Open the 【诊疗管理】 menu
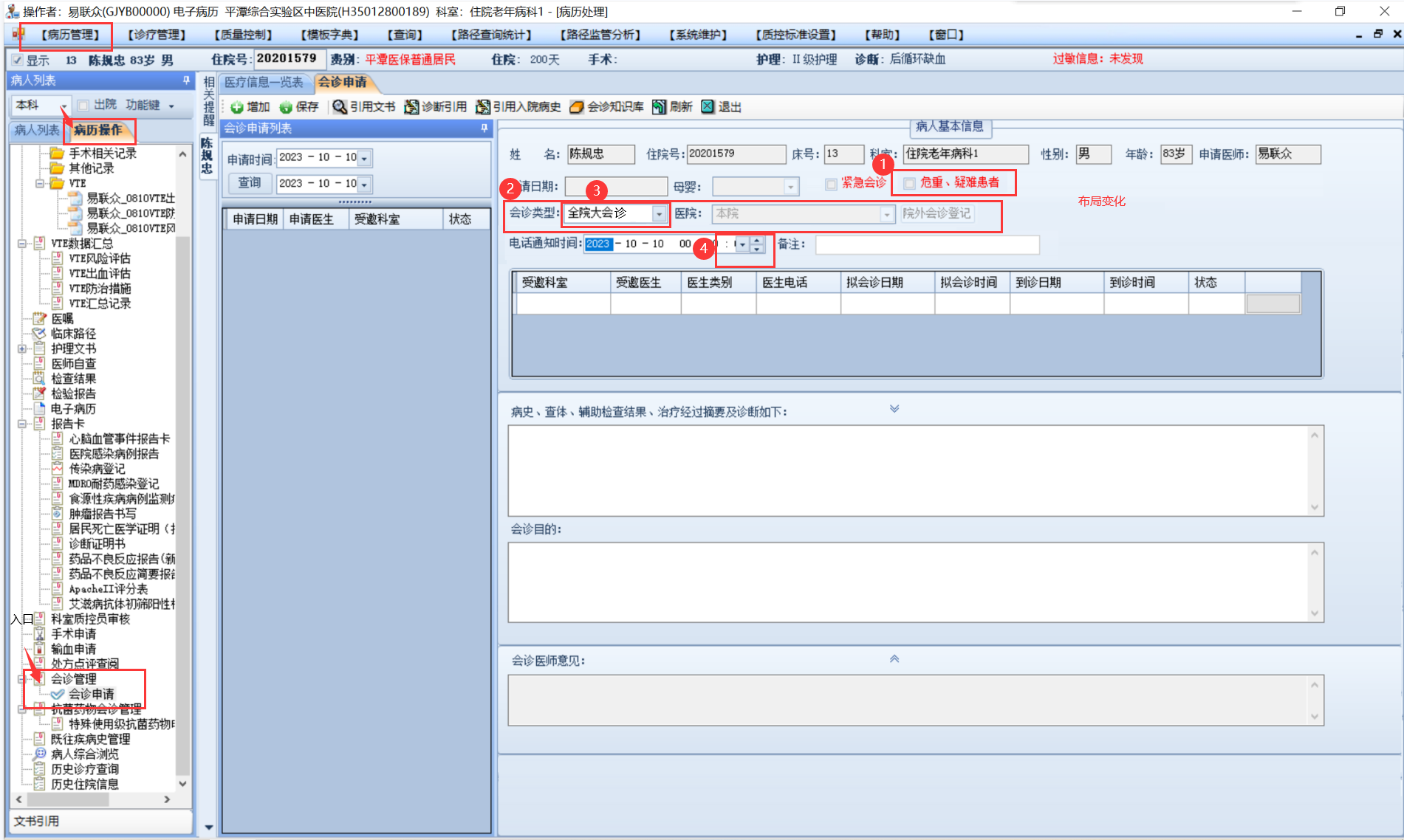This screenshot has height=840, width=1404. tap(156, 35)
